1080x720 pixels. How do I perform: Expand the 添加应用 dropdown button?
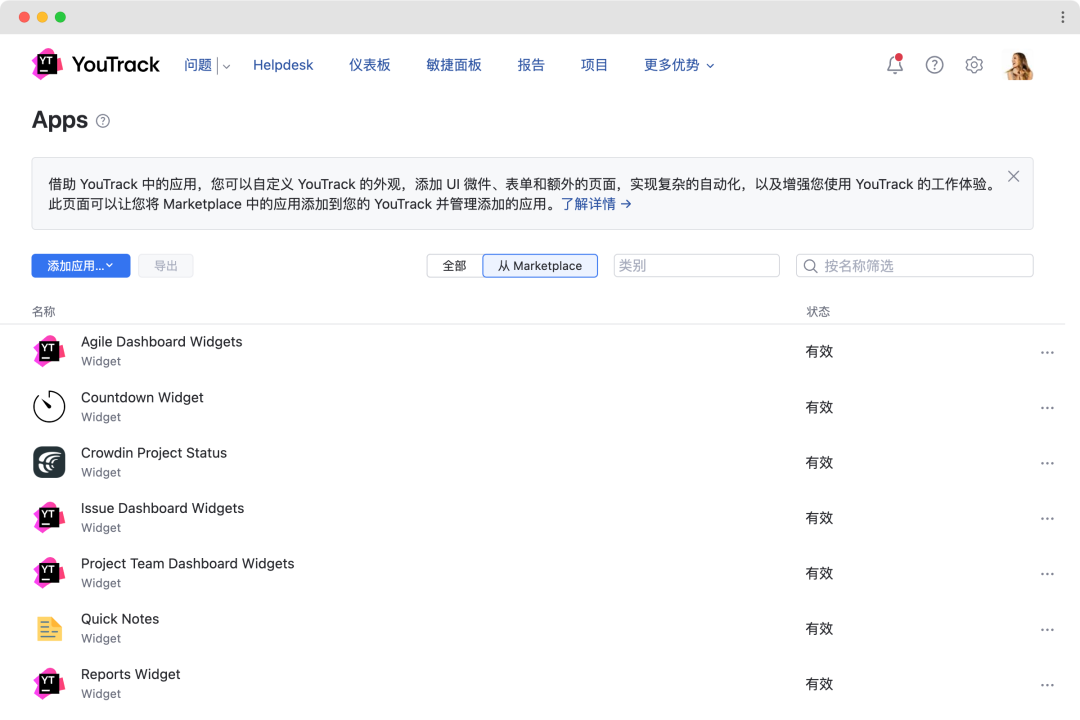81,266
